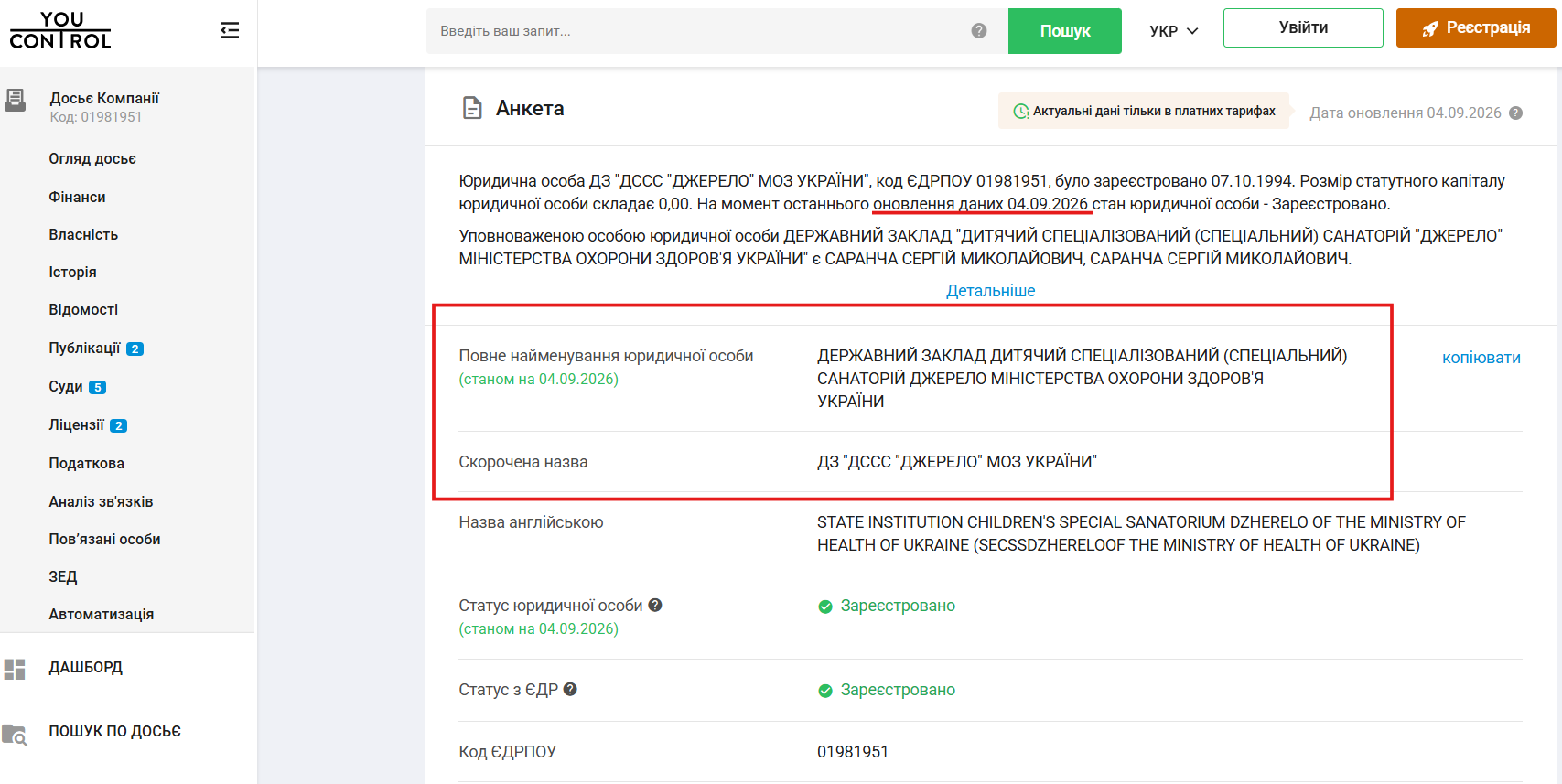Collapse the sidebar with the menu icon
1562x784 pixels.
(230, 31)
